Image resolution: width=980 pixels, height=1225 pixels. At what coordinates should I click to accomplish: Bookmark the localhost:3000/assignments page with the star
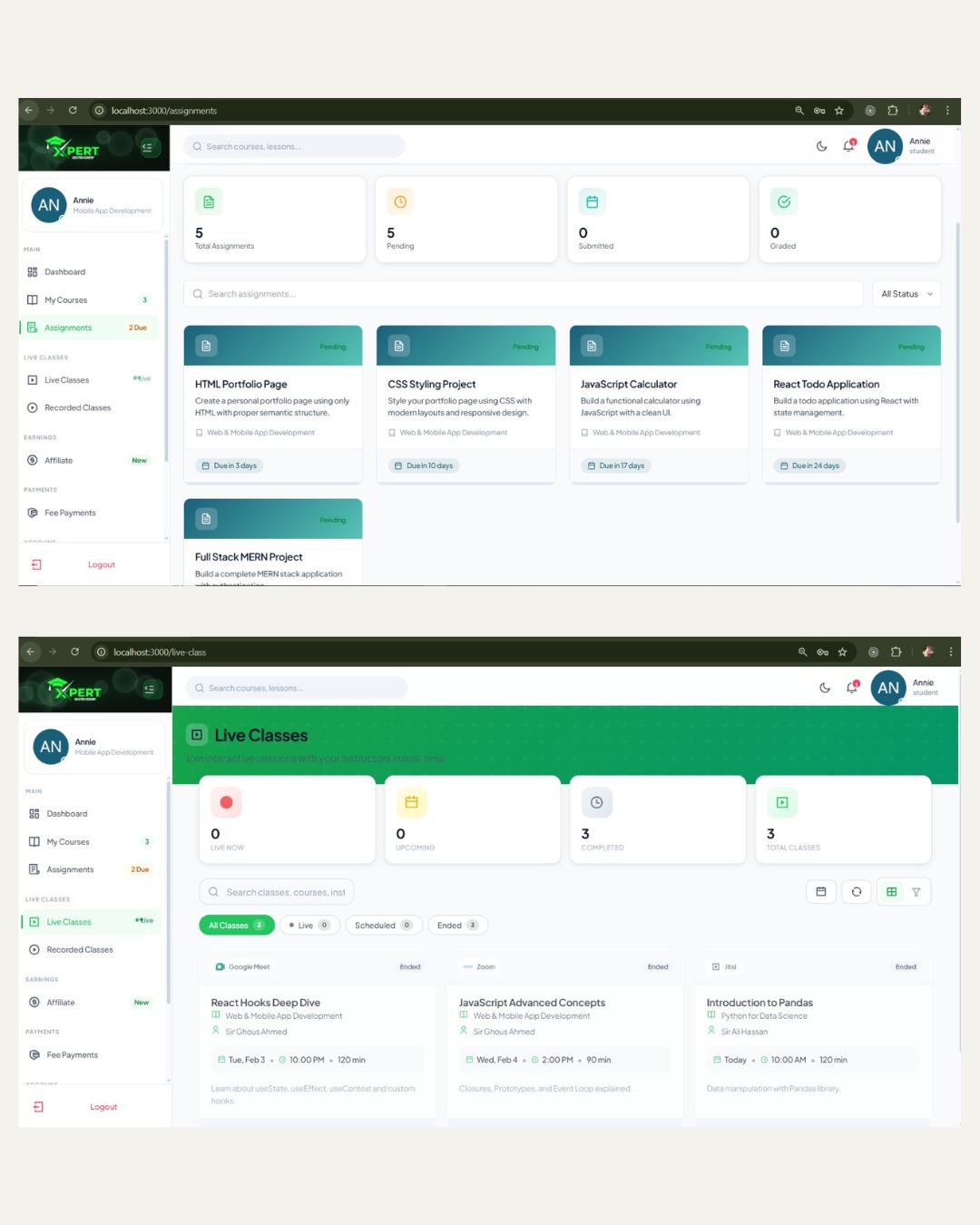(839, 111)
